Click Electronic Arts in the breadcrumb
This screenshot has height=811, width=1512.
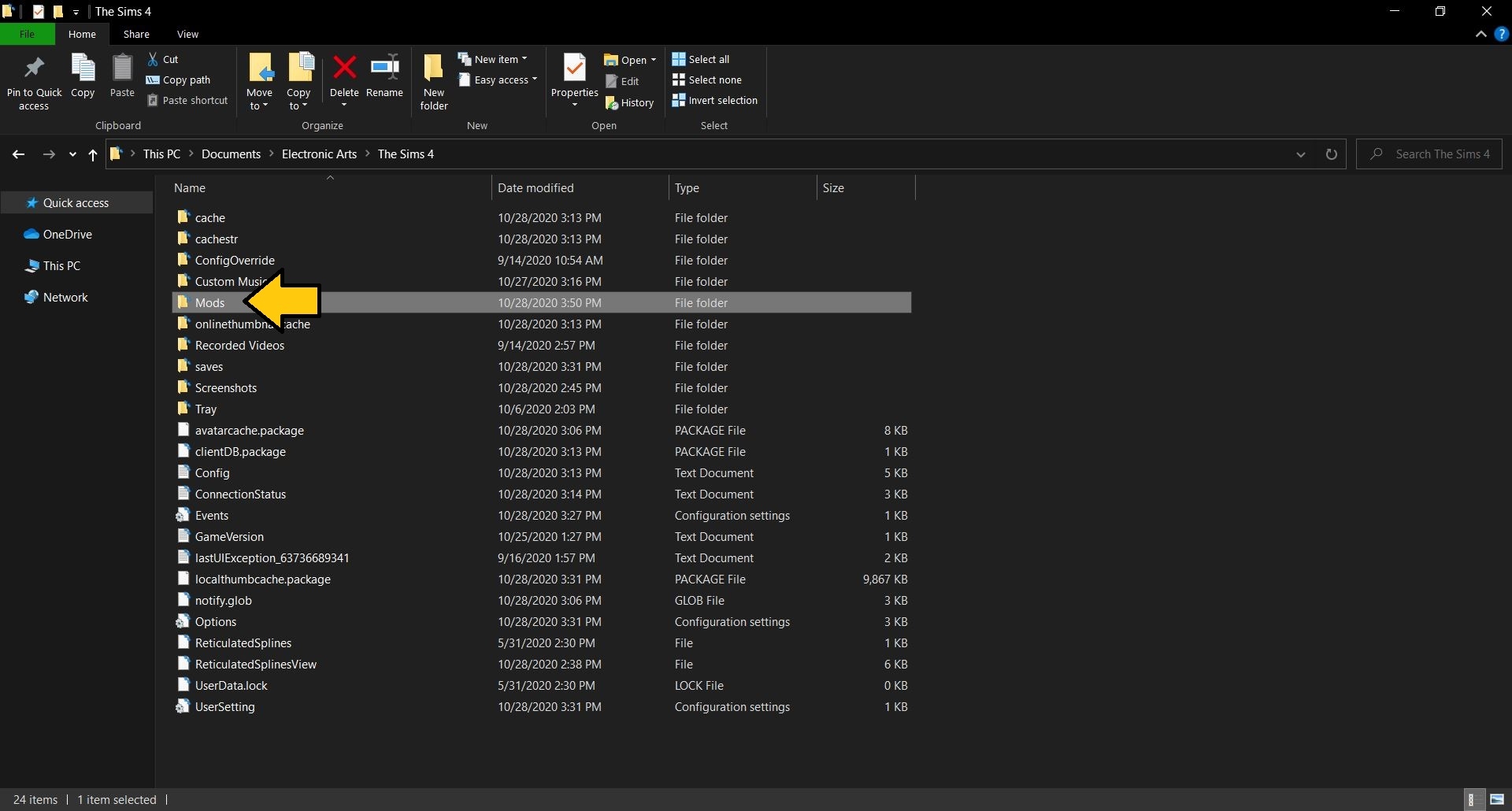click(319, 154)
